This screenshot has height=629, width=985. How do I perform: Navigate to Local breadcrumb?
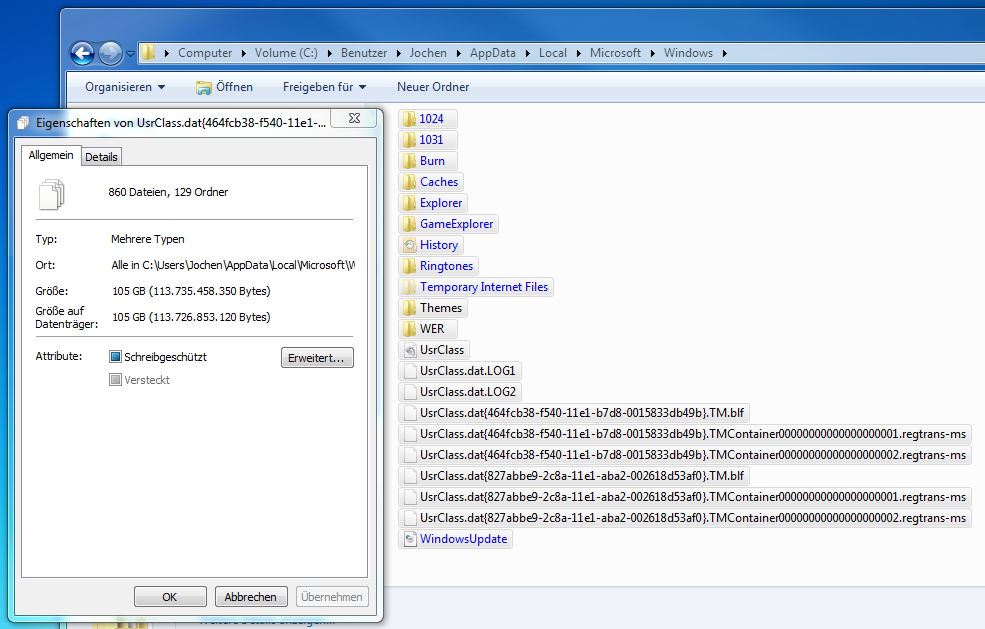coord(553,53)
